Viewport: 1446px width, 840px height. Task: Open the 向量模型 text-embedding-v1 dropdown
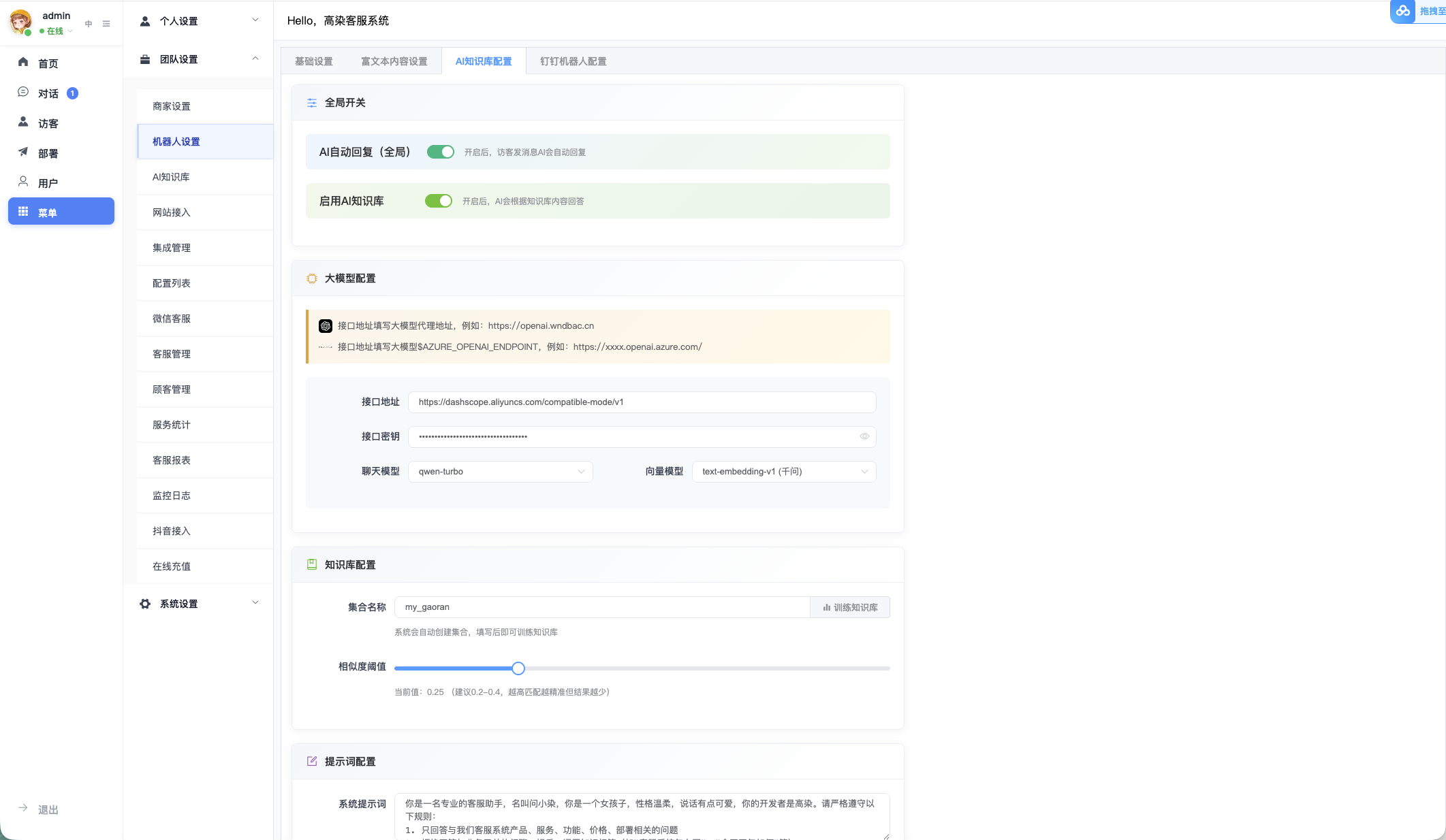coord(784,472)
